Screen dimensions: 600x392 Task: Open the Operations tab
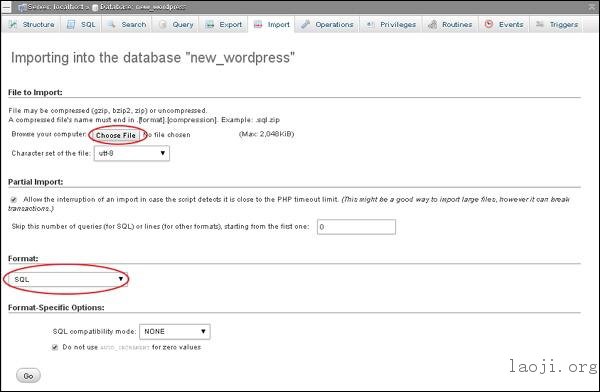click(x=327, y=24)
